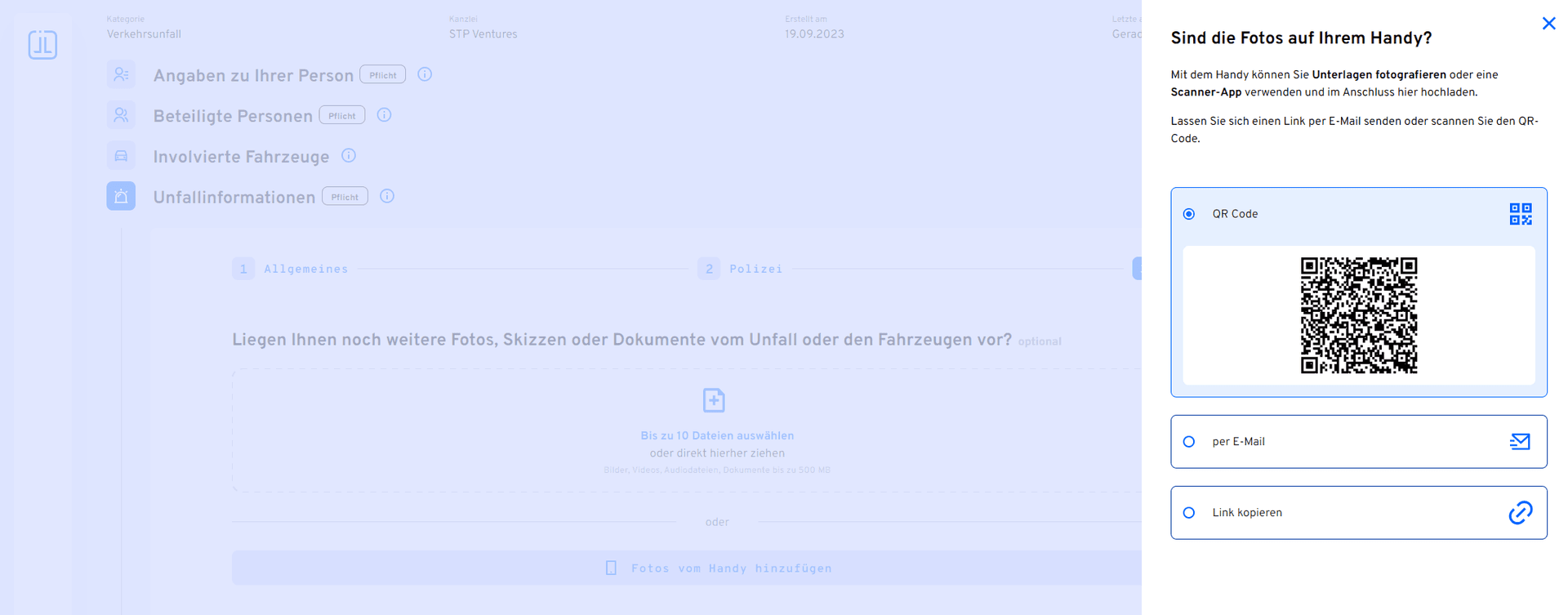Click the email envelope icon
Viewport: 1568px width, 615px height.
coord(1520,442)
